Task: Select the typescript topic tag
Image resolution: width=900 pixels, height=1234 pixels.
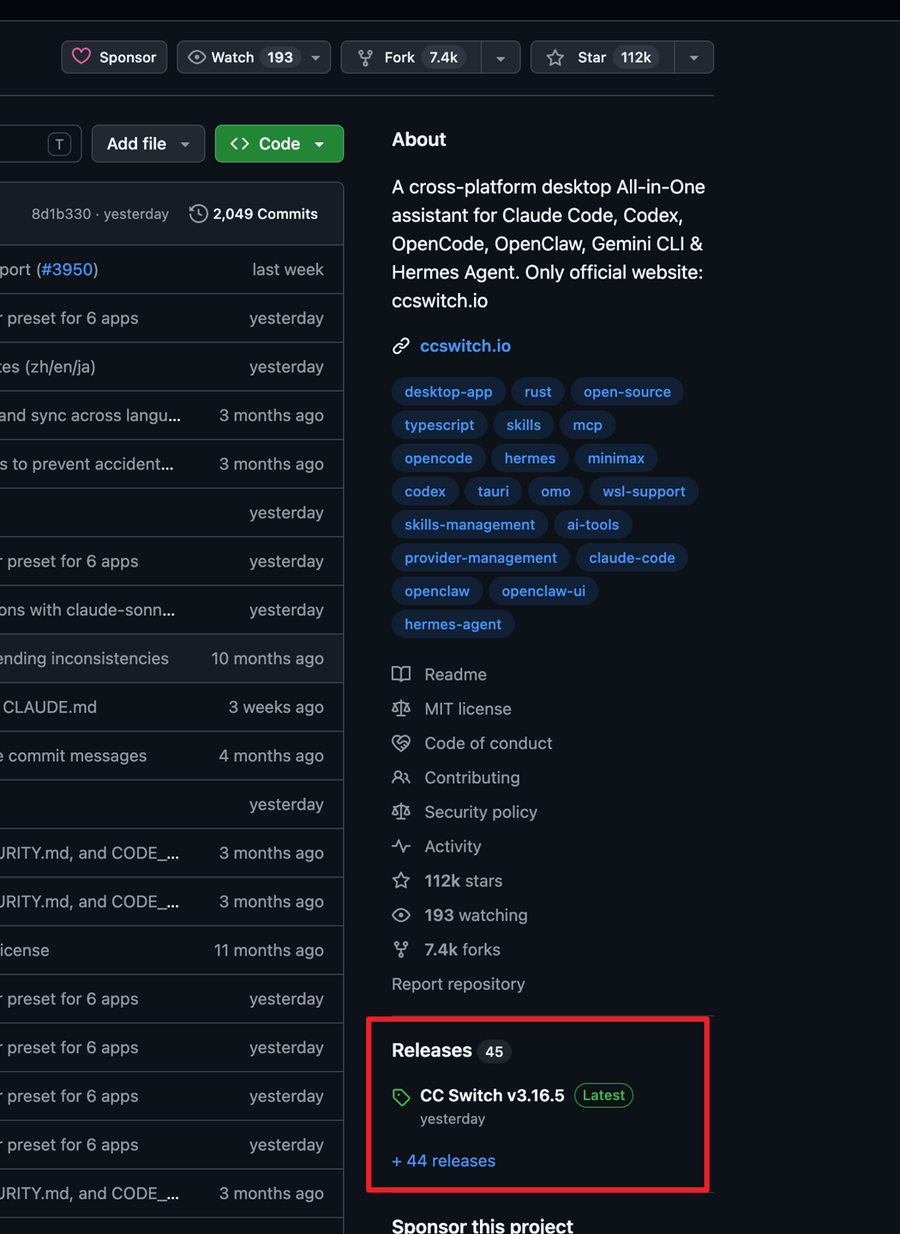Action: (439, 425)
